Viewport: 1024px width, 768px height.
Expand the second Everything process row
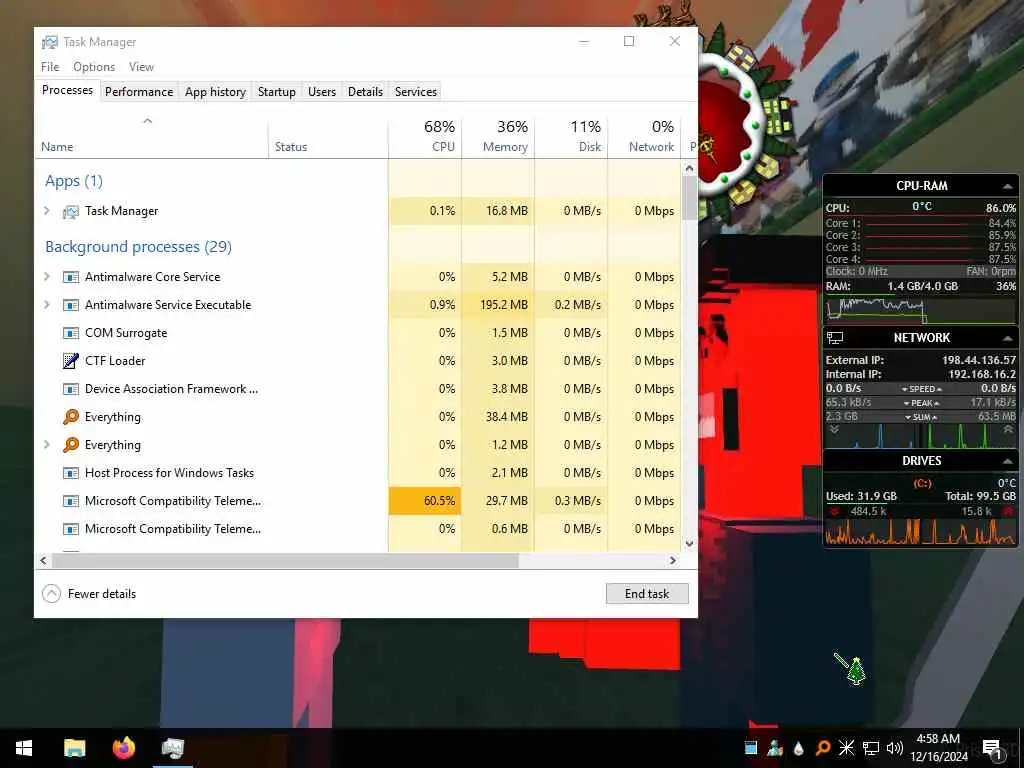coord(47,444)
